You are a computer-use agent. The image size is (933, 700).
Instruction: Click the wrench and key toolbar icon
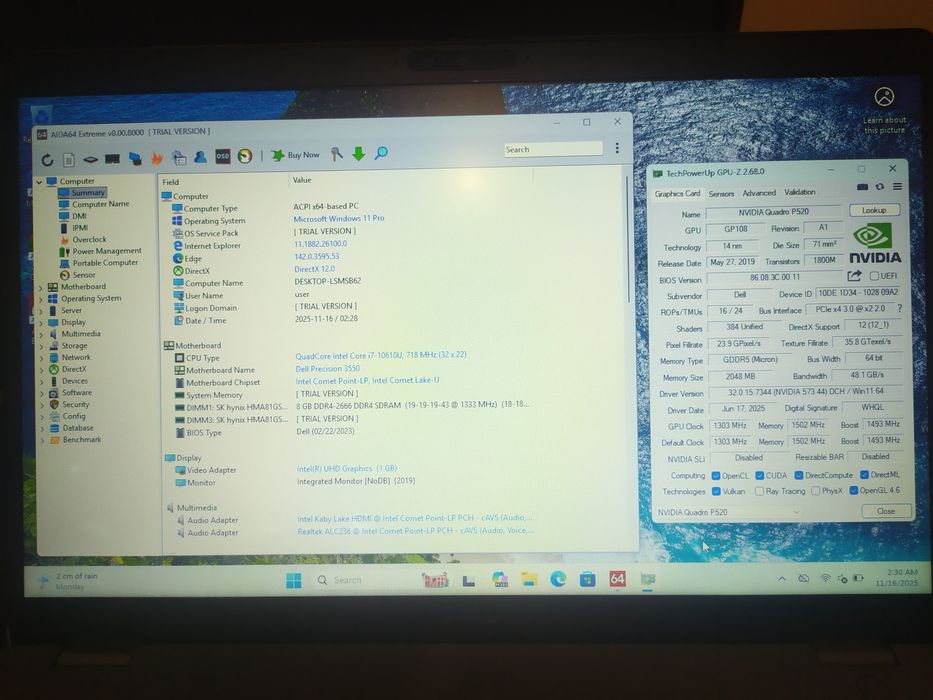coord(337,154)
